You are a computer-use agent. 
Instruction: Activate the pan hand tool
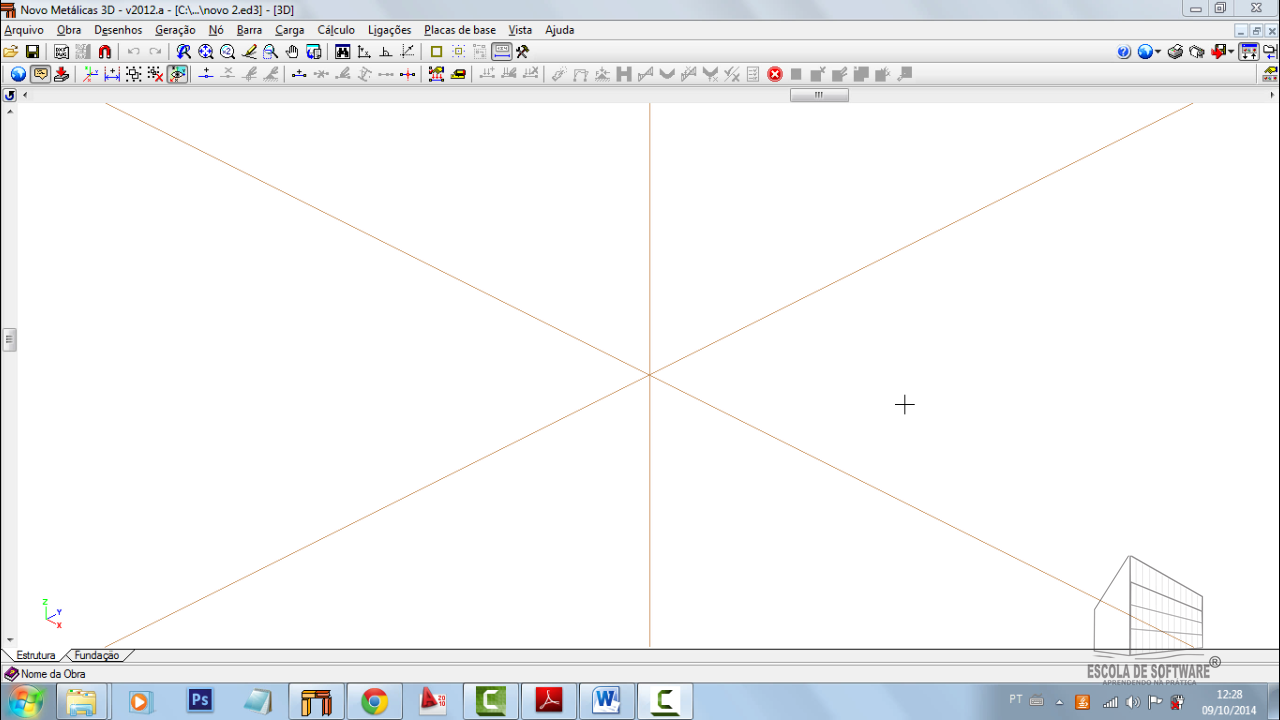pyautogui.click(x=292, y=52)
